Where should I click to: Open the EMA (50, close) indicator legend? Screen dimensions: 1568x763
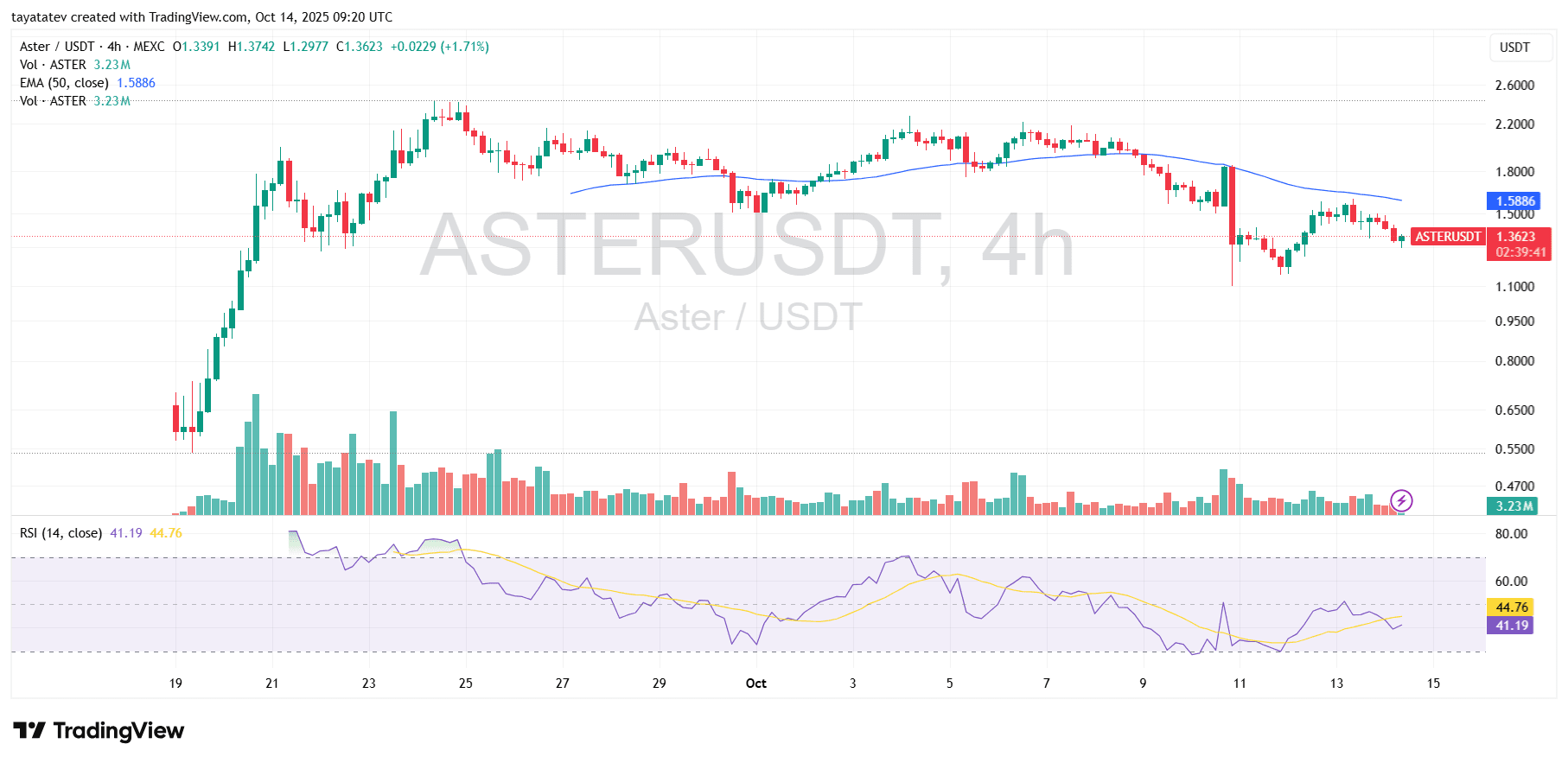click(x=65, y=83)
